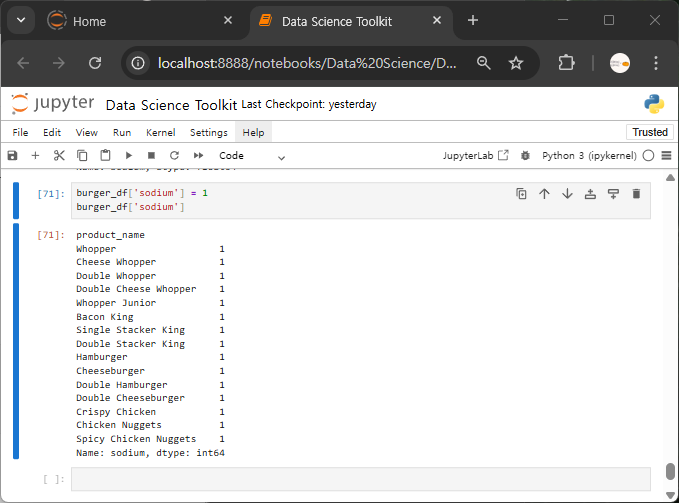Open the File menu

pyautogui.click(x=20, y=132)
